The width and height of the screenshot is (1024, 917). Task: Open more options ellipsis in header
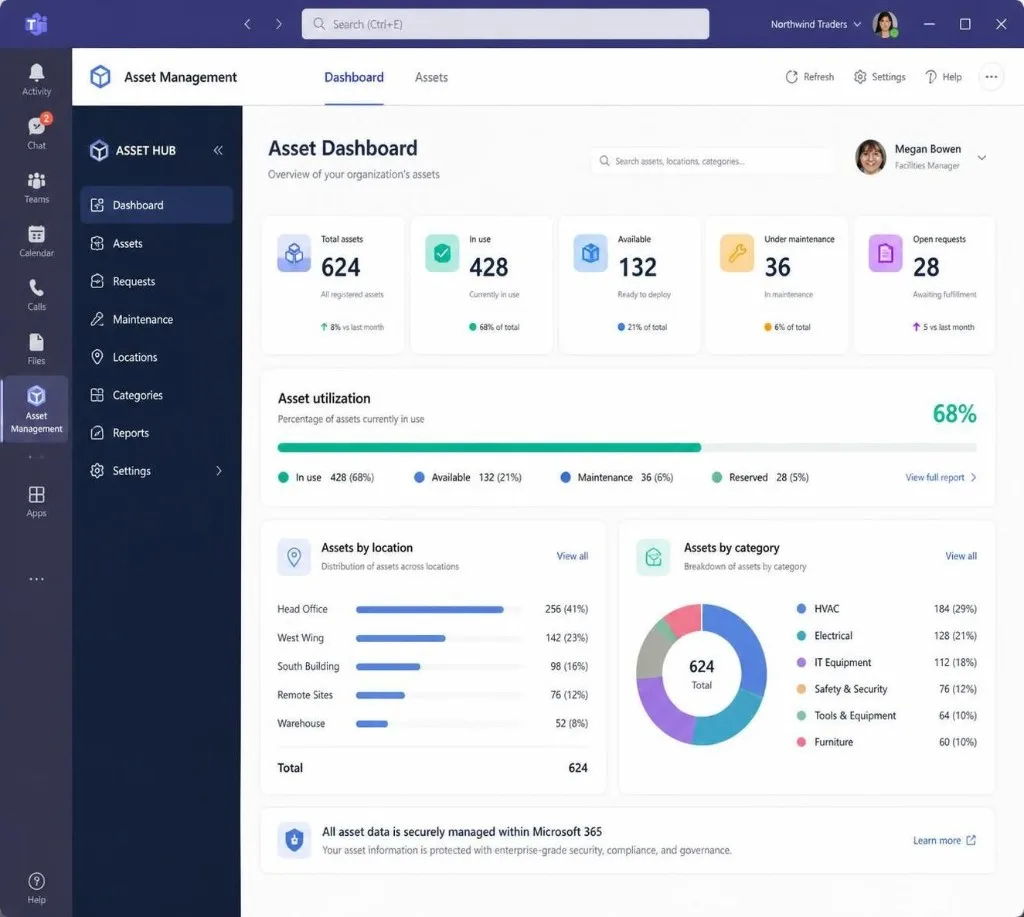click(991, 77)
